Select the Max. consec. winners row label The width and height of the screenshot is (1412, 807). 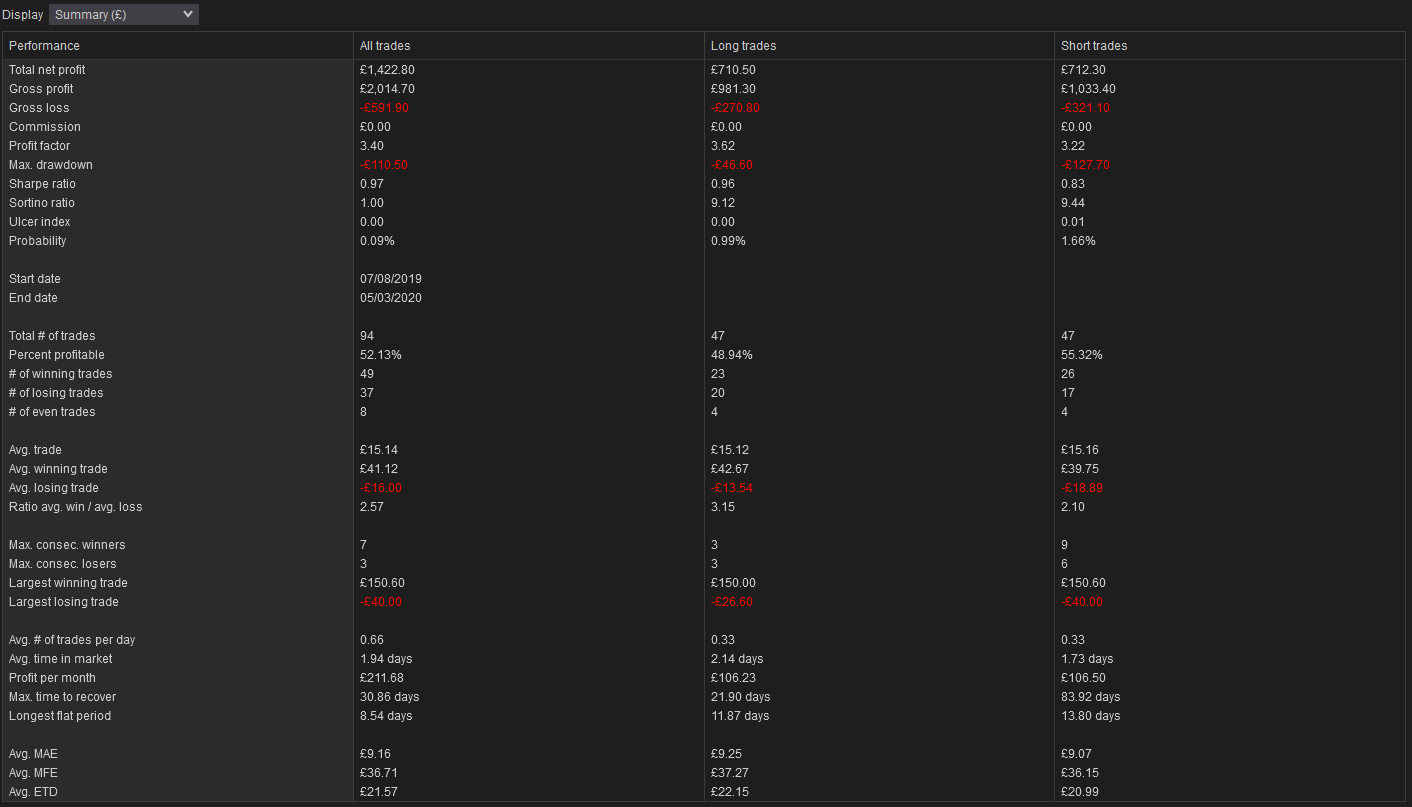[x=67, y=545]
